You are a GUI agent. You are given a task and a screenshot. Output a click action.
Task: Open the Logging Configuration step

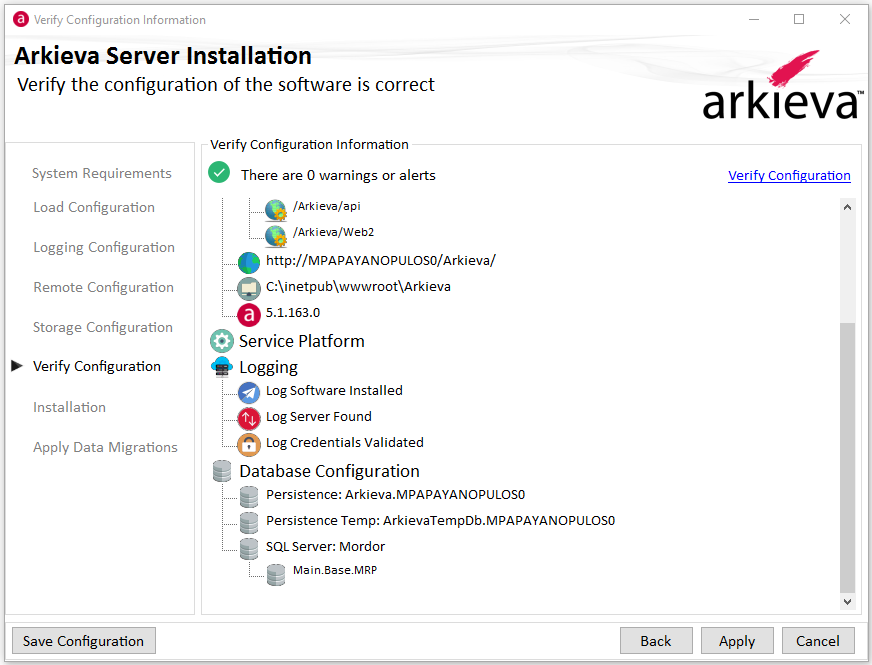point(104,247)
